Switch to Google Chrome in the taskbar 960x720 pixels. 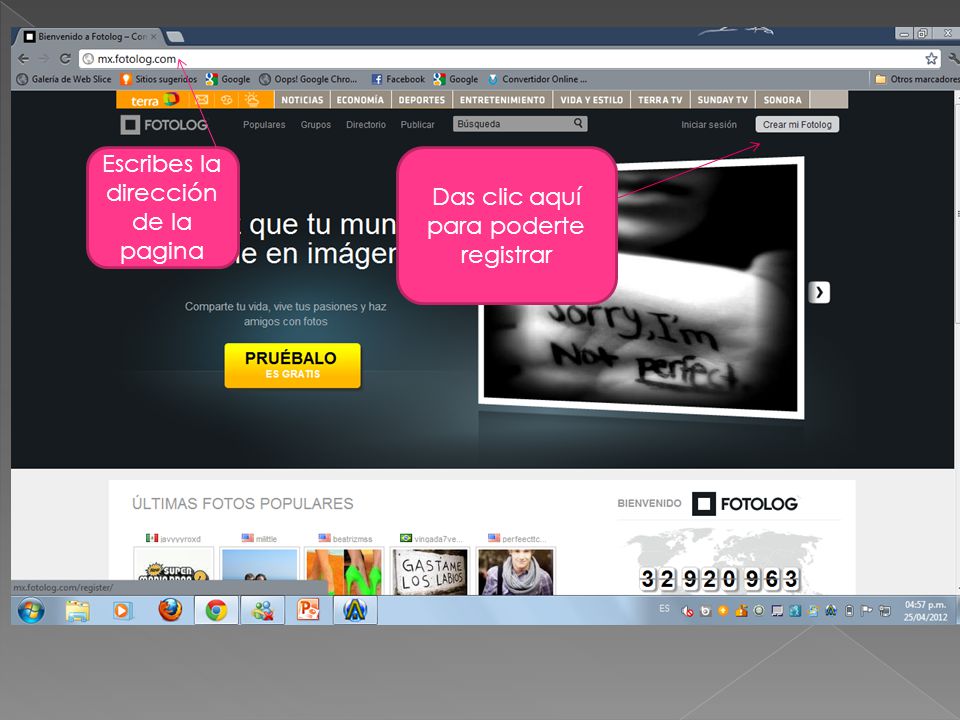216,610
